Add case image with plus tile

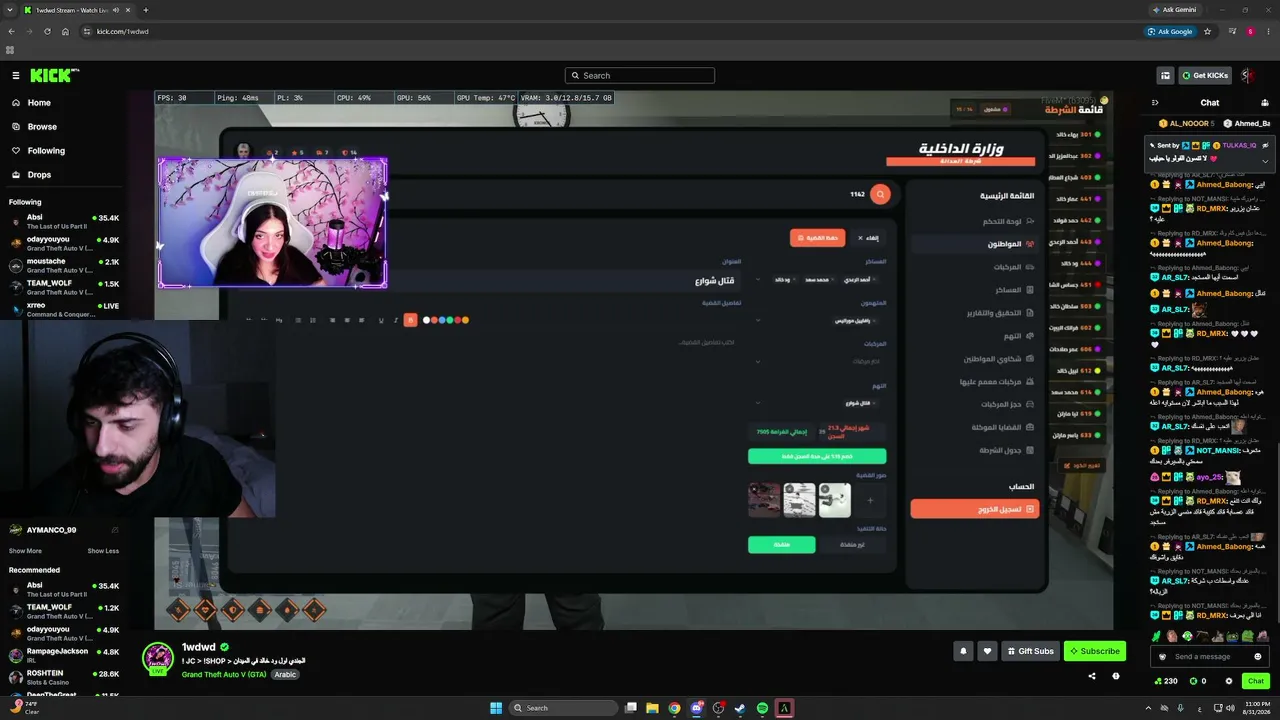coord(870,500)
